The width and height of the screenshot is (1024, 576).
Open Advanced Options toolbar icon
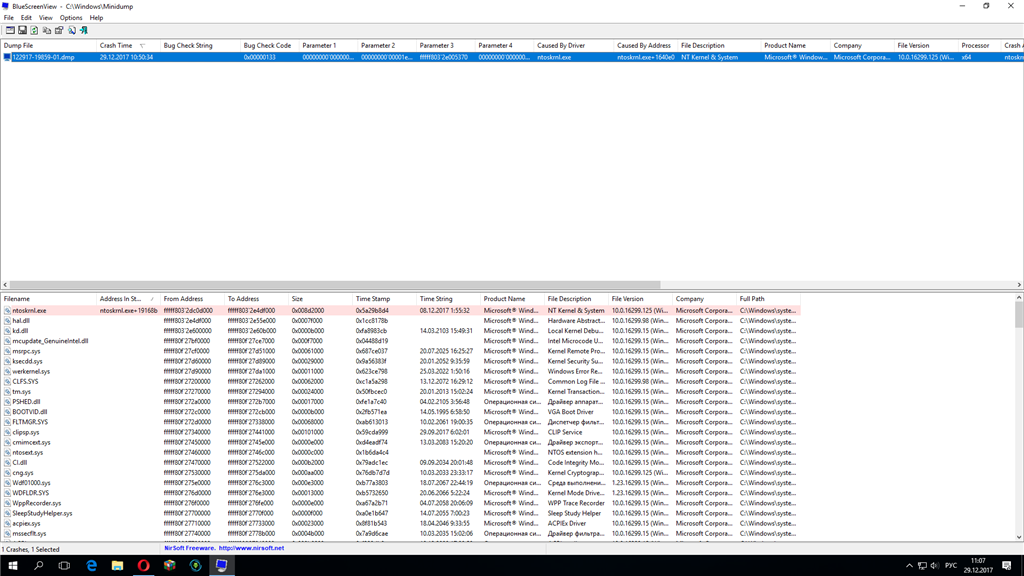tap(10, 30)
